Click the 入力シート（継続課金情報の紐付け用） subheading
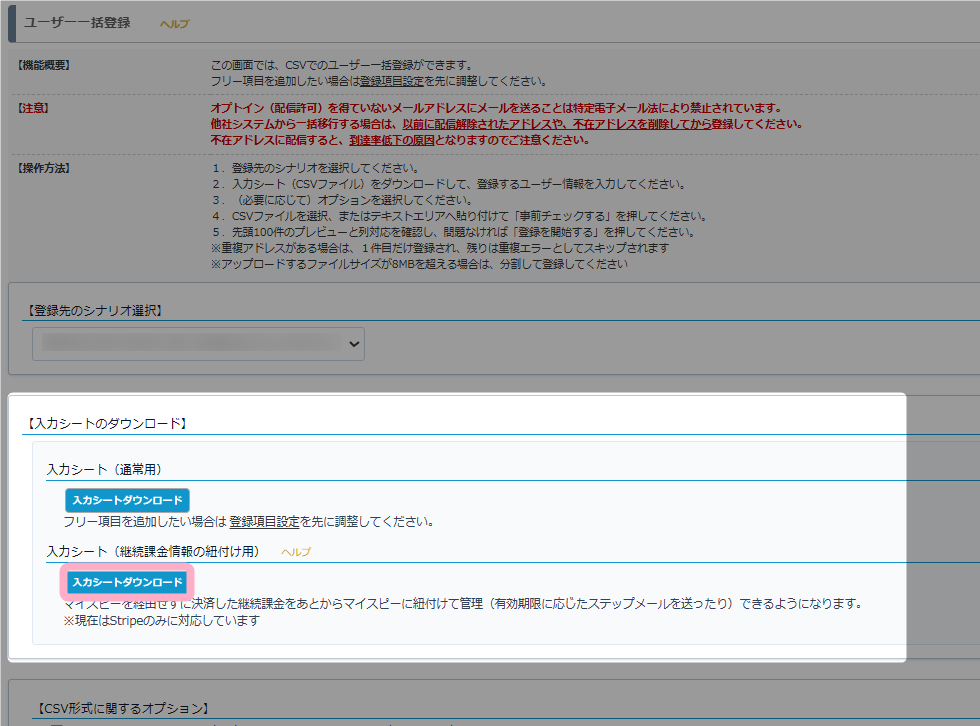This screenshot has width=980, height=726. 153,552
